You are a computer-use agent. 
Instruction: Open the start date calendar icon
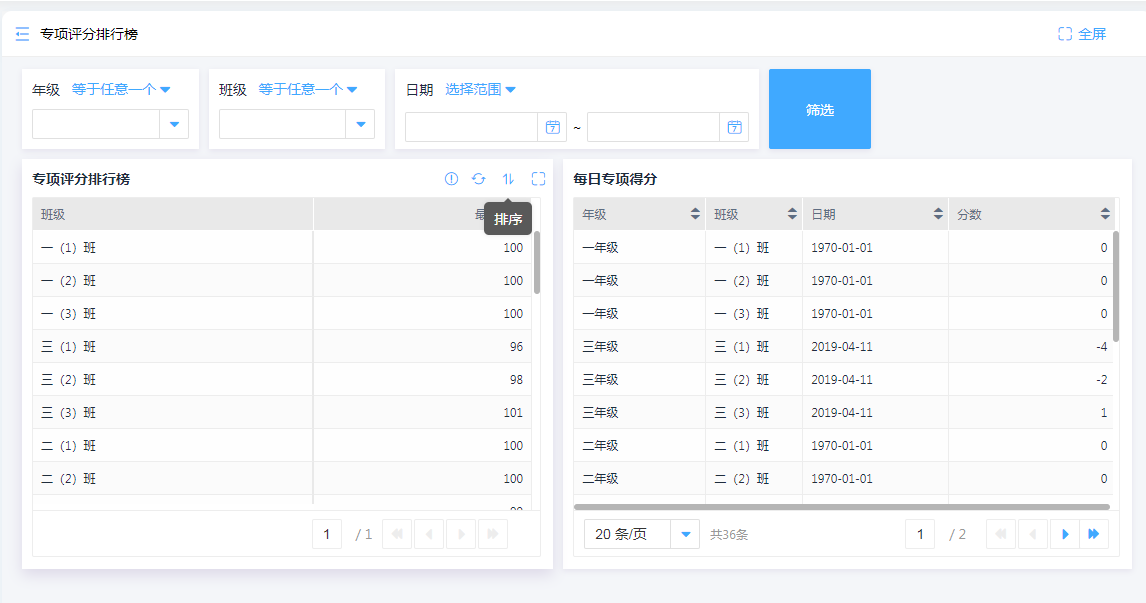[552, 127]
